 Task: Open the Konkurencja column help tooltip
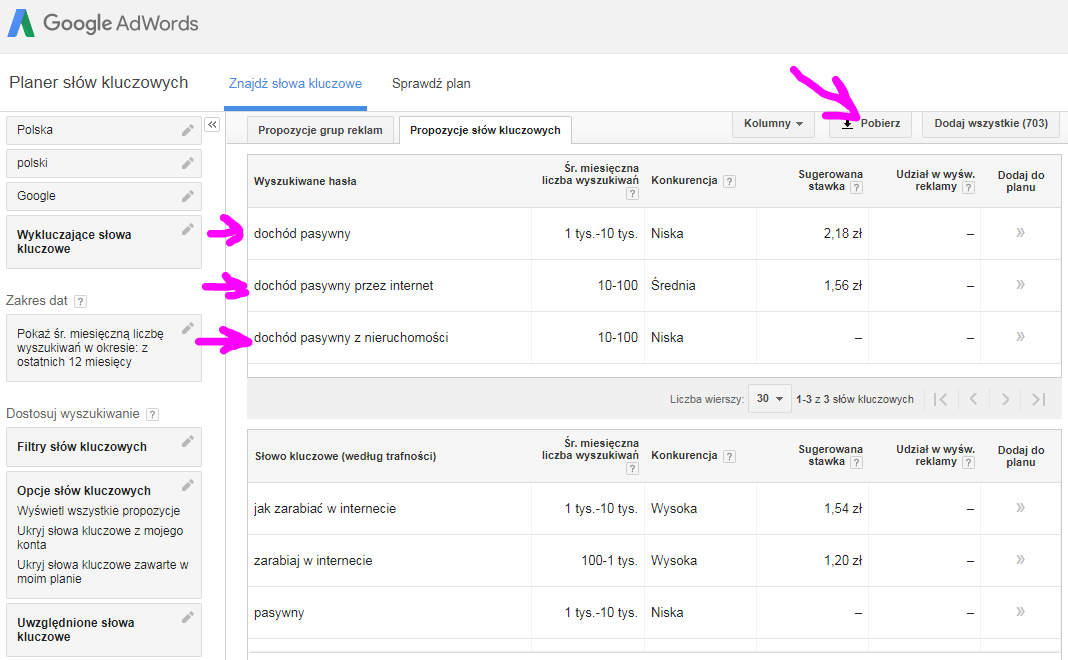click(729, 181)
